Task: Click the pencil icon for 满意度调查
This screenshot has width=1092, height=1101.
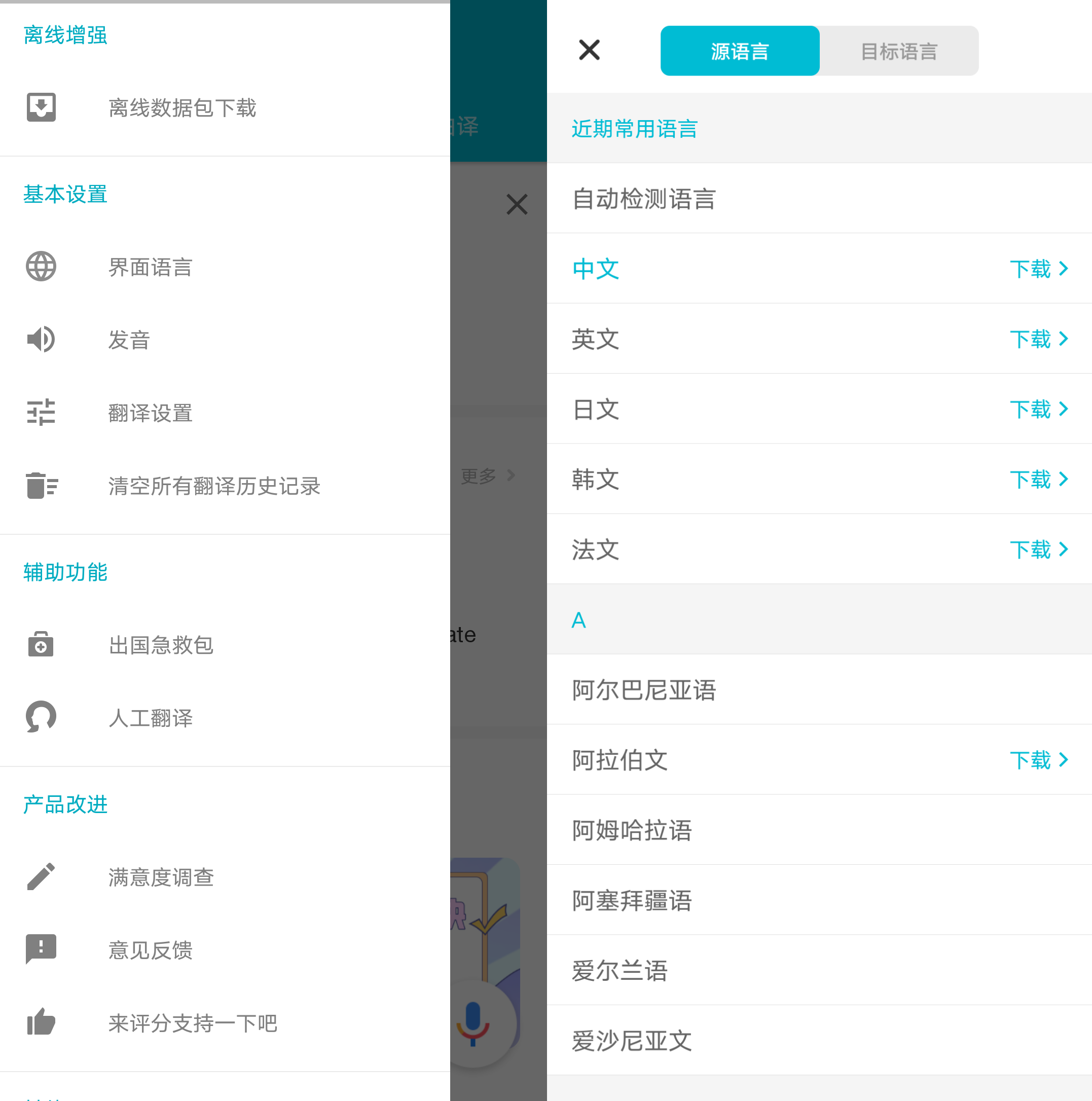Action: pyautogui.click(x=41, y=876)
